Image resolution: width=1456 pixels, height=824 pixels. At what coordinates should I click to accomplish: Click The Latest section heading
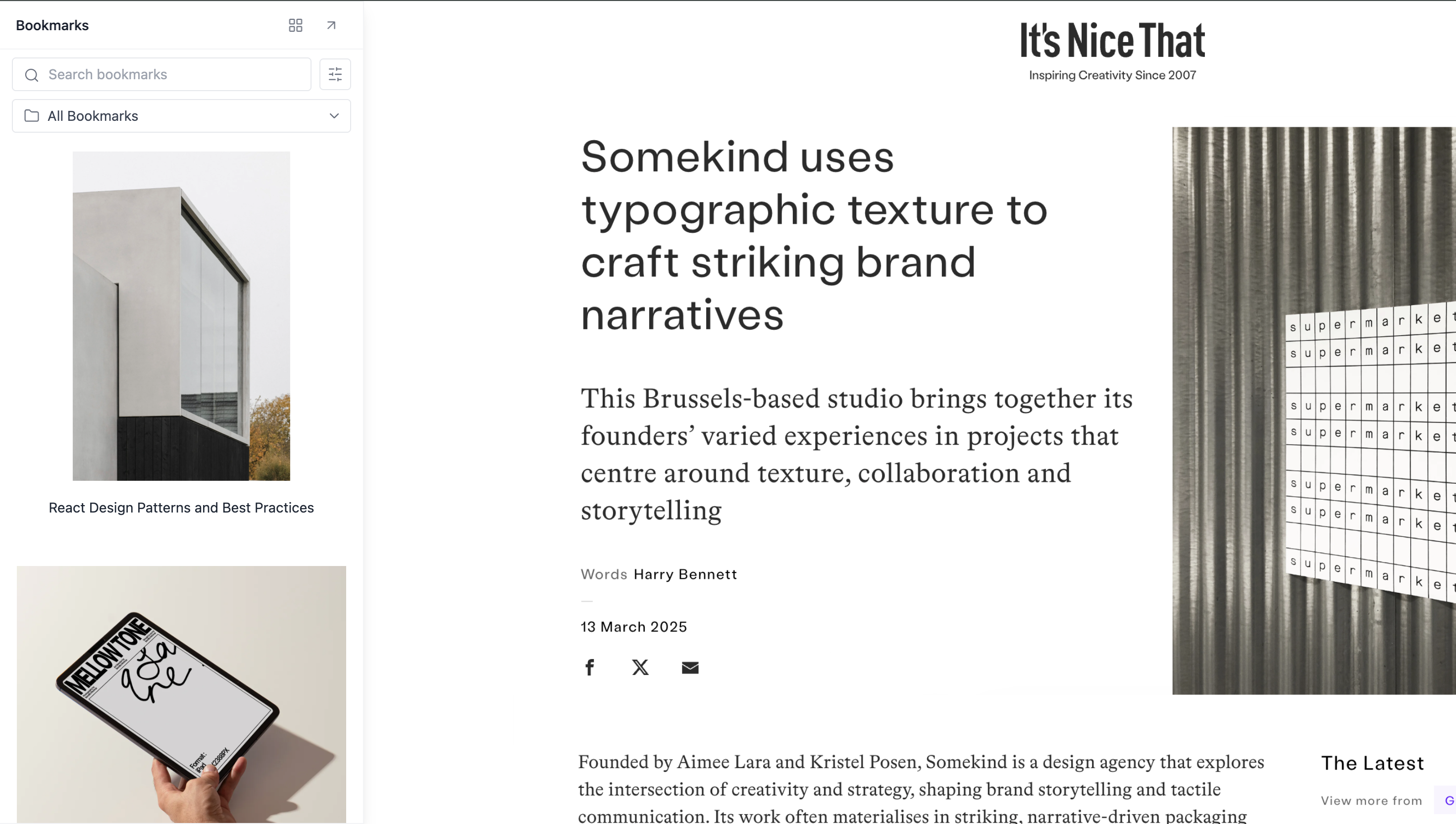coord(1372,763)
